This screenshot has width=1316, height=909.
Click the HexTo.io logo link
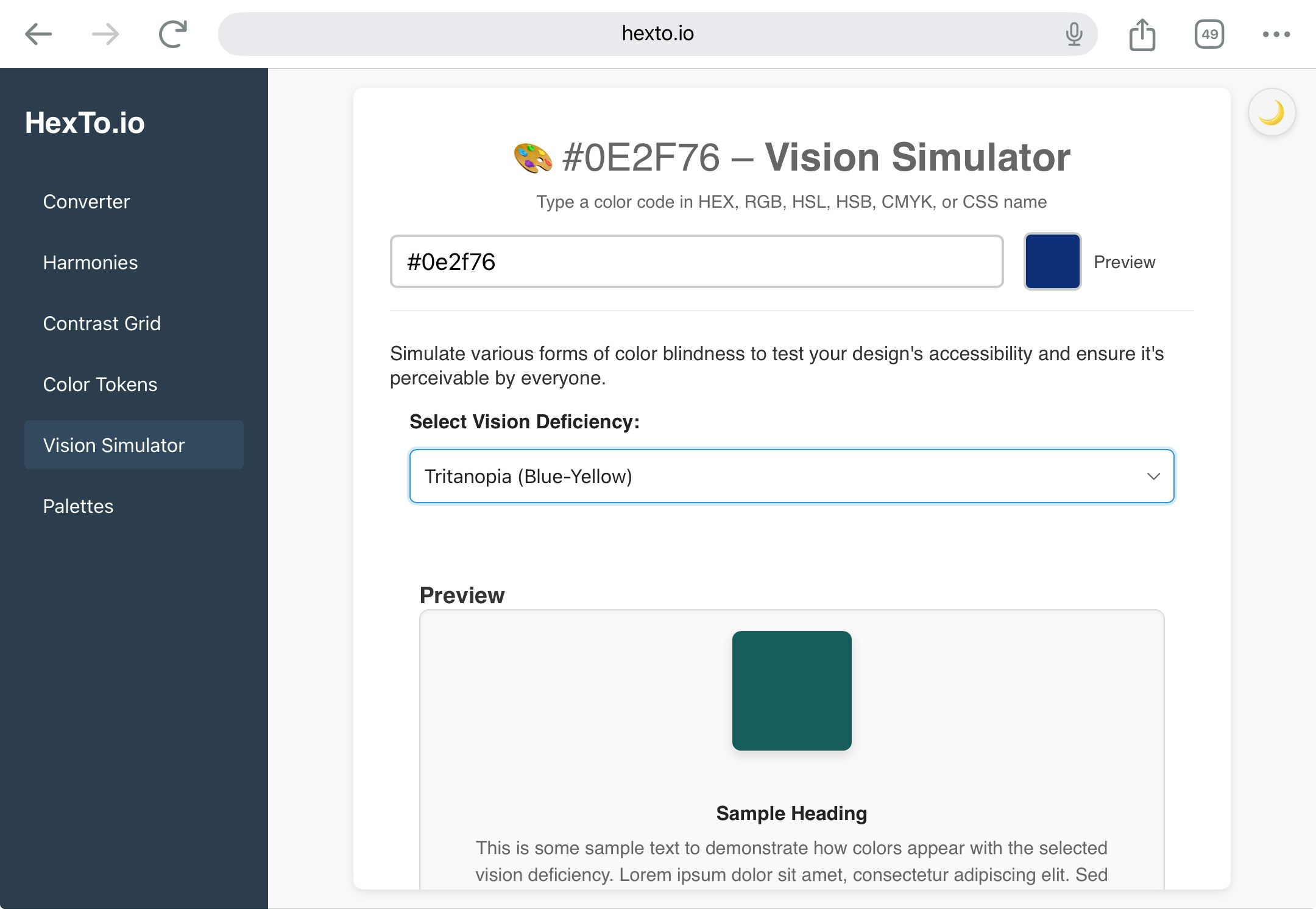[85, 123]
